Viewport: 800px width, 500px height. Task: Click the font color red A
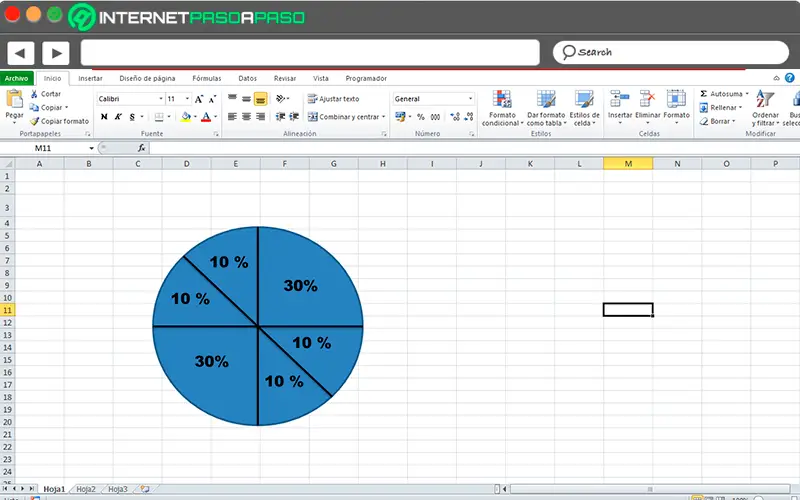pyautogui.click(x=206, y=117)
